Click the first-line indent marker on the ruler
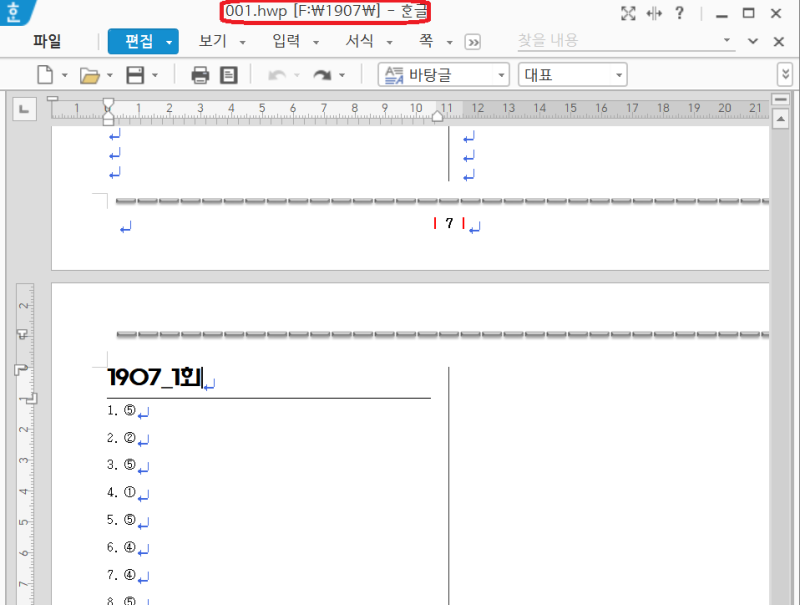Screen dimensions: 800x605 (x=108, y=103)
